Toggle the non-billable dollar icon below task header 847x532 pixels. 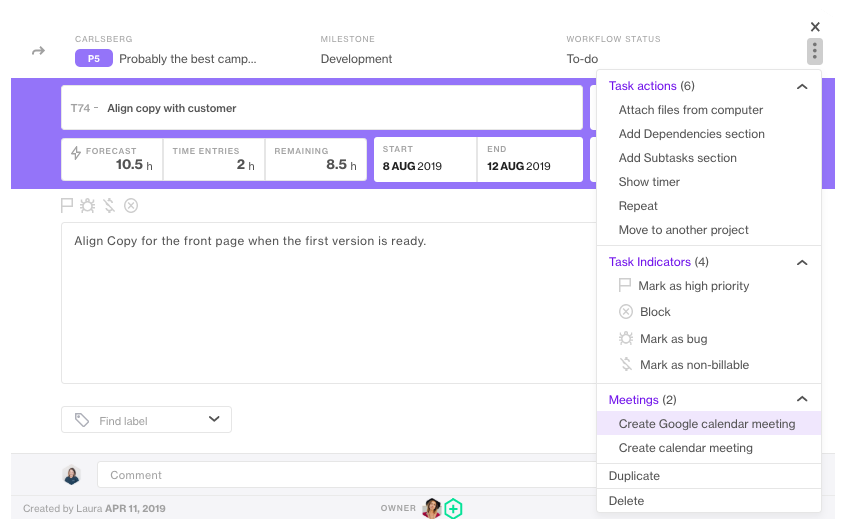[x=109, y=206]
